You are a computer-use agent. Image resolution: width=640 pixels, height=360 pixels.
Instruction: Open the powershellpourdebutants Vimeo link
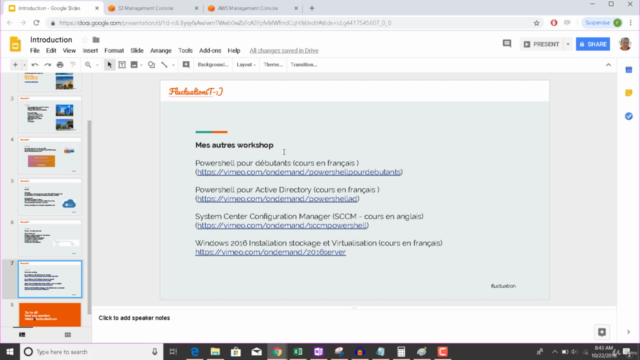(299, 172)
